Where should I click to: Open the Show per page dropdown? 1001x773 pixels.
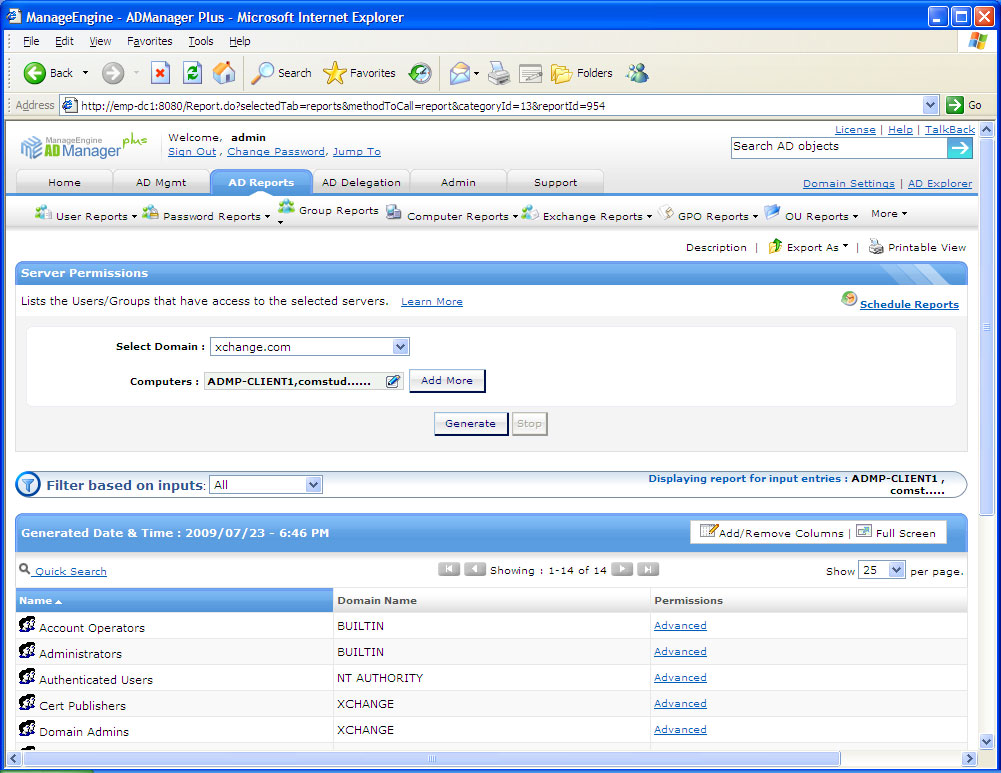(x=896, y=569)
